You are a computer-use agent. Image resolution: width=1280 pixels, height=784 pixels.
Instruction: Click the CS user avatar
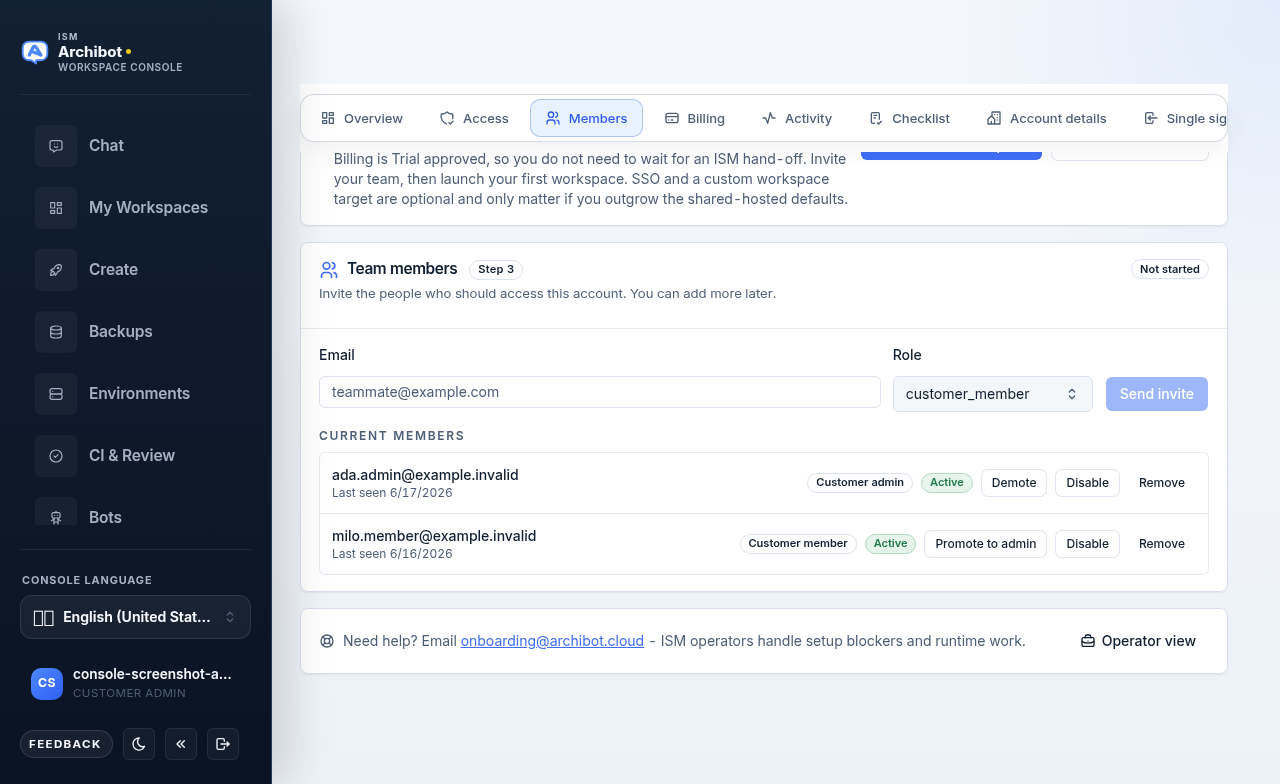[x=47, y=683]
